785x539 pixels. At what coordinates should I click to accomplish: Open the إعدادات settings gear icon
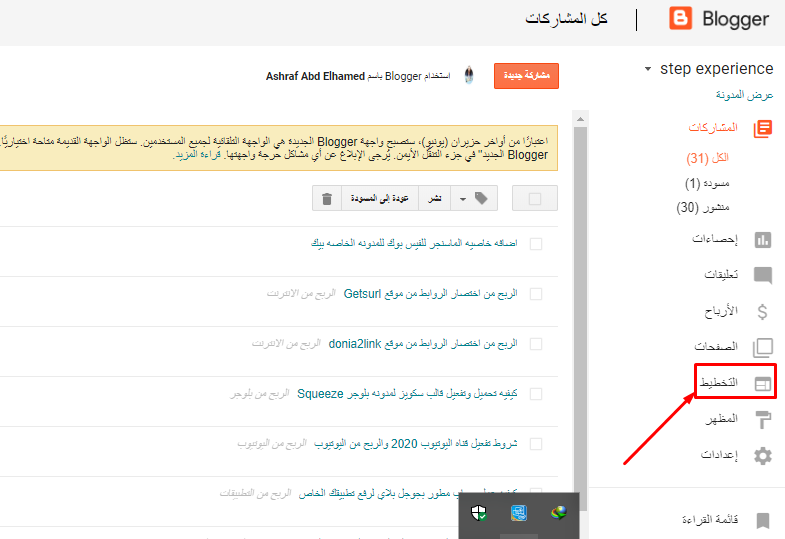click(762, 456)
